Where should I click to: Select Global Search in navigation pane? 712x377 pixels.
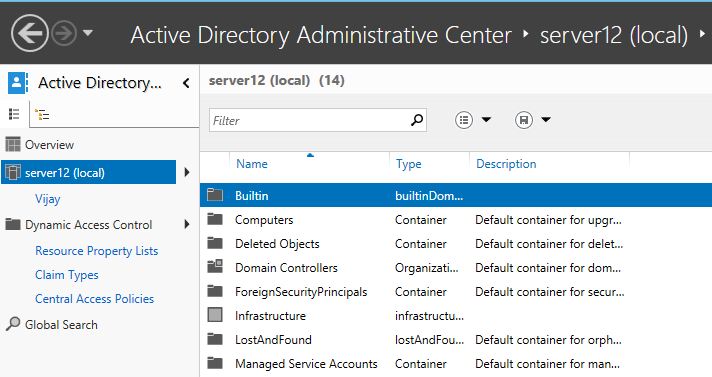(x=61, y=325)
